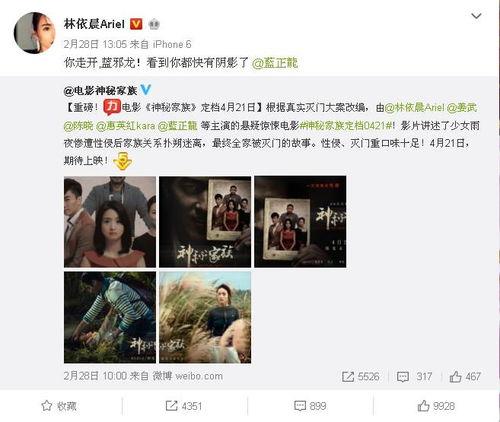
Task: Open the comments showing 899
Action: 310,406
